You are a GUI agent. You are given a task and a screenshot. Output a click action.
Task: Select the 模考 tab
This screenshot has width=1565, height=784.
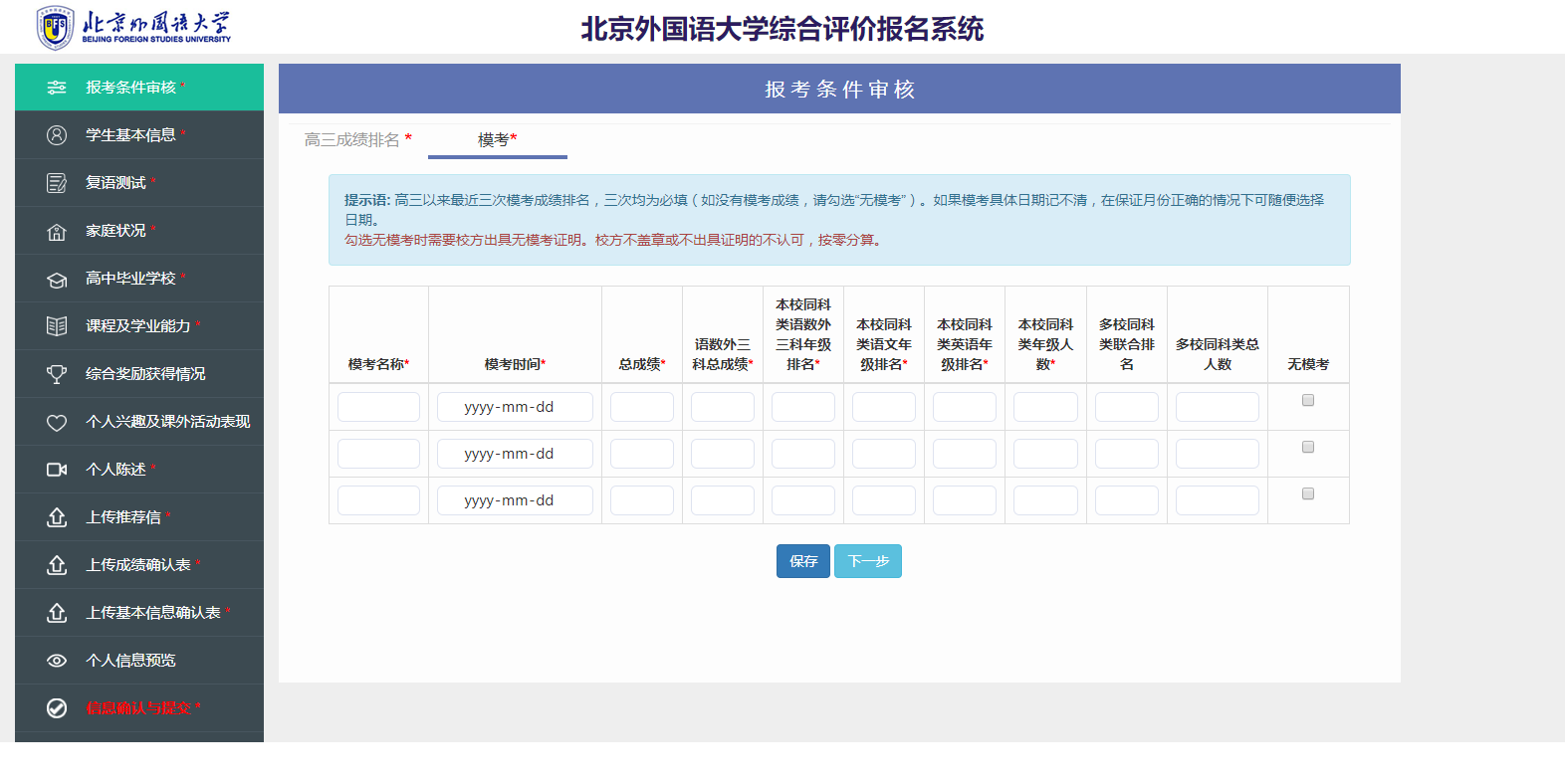point(498,139)
